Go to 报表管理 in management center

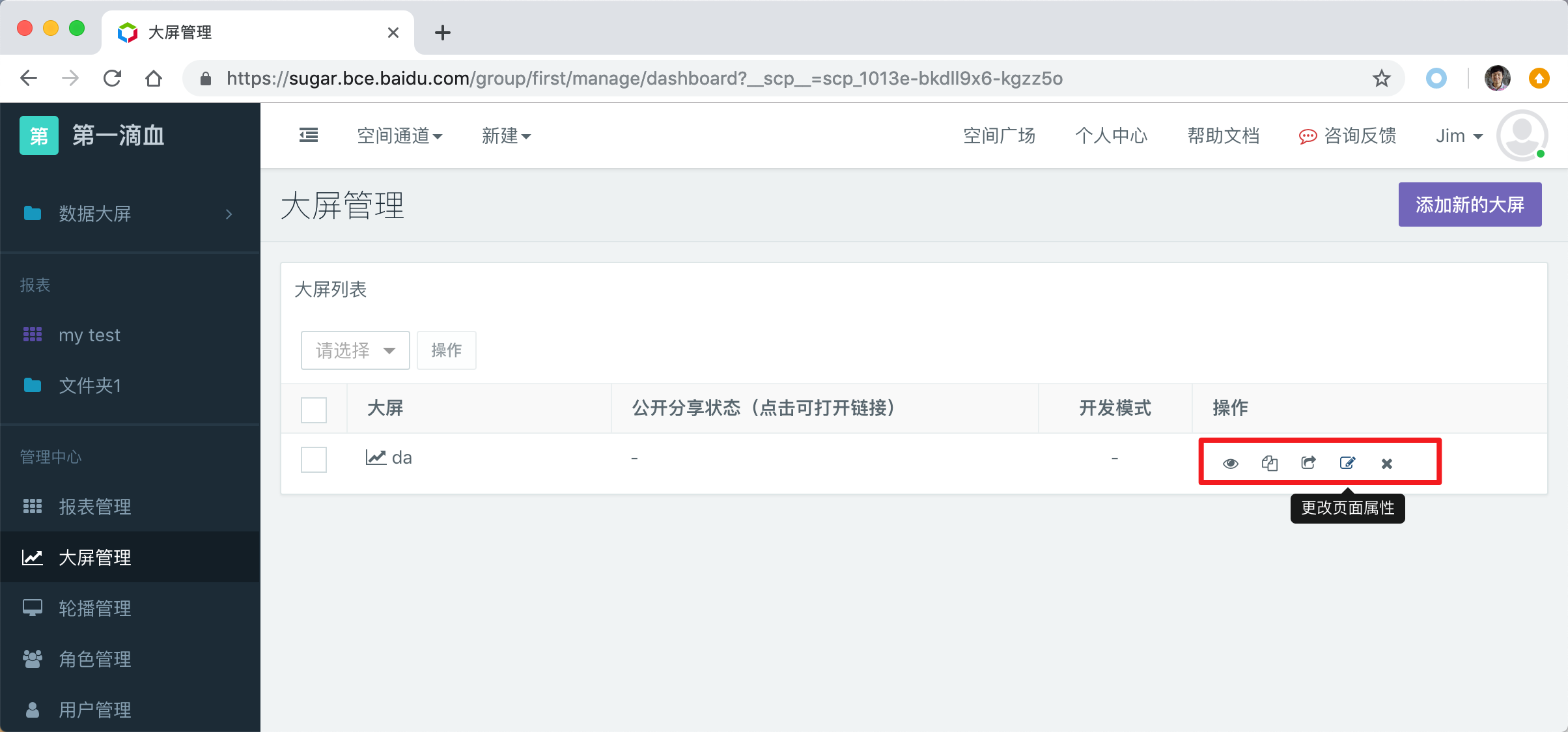coord(95,507)
